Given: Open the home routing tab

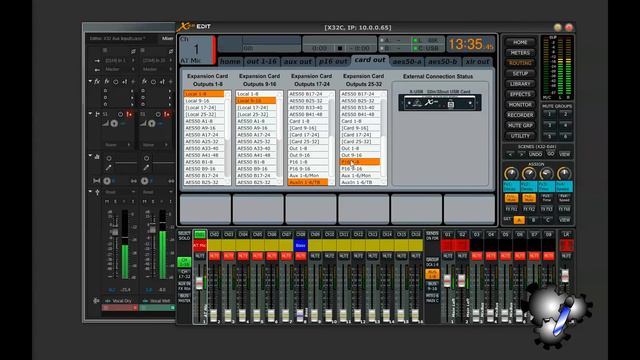Looking at the screenshot, I should (x=230, y=62).
